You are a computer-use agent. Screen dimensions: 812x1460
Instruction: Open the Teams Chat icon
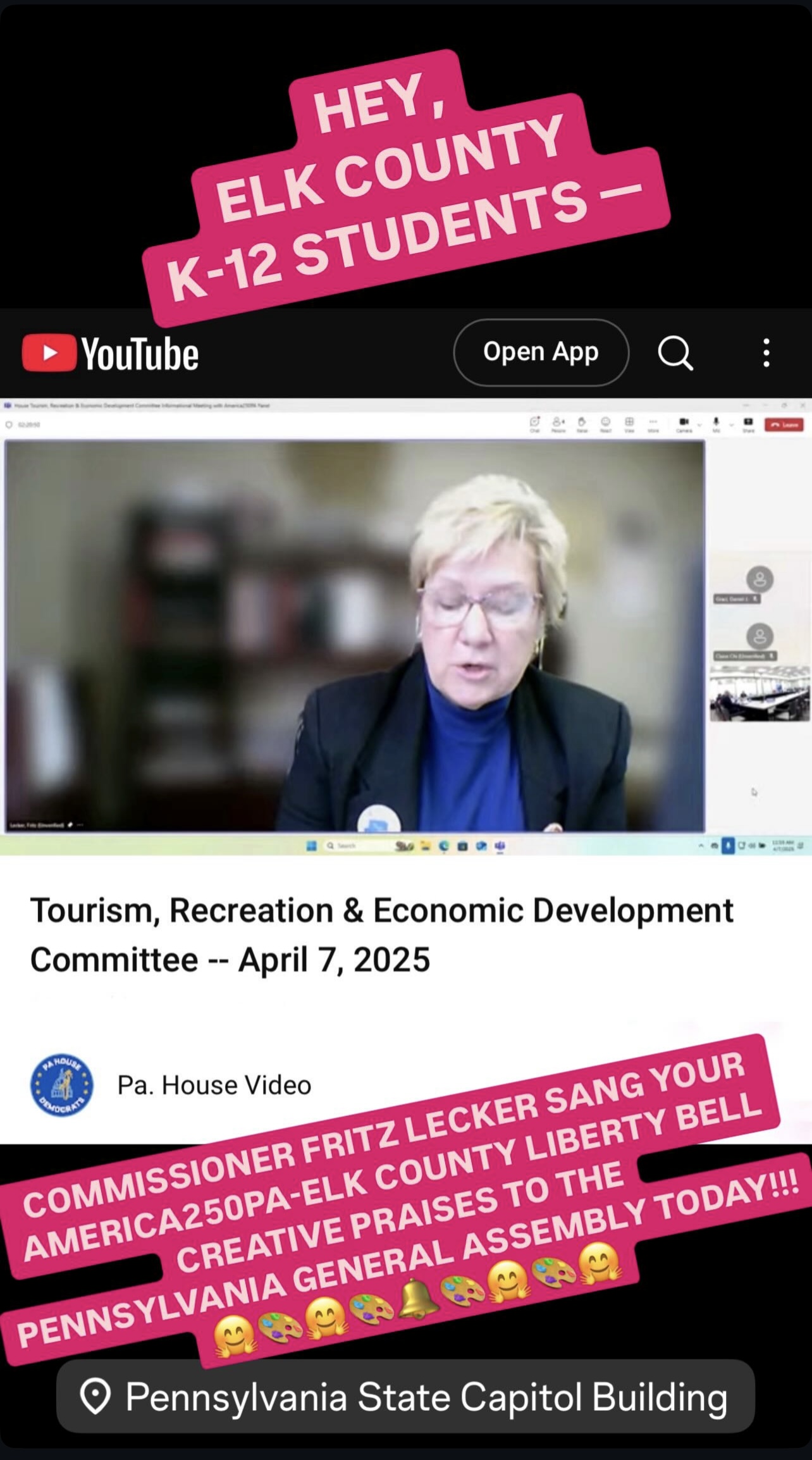click(x=534, y=424)
